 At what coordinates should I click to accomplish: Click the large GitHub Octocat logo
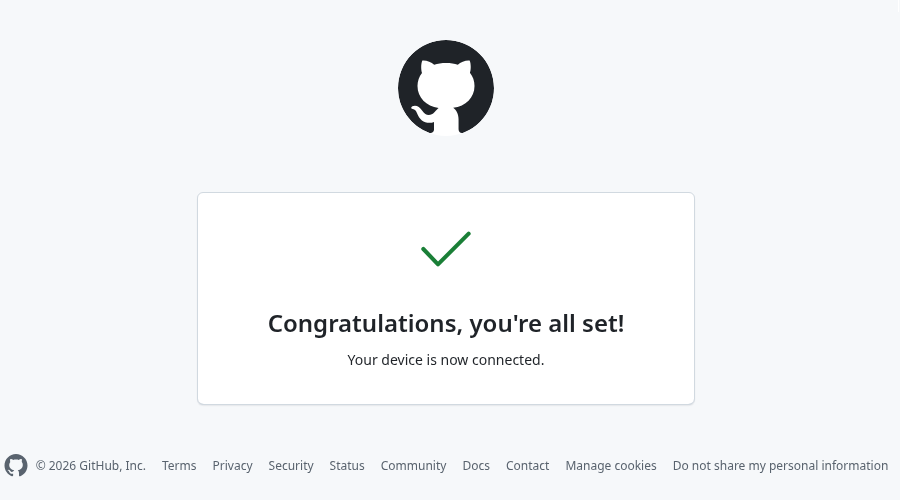(x=446, y=88)
